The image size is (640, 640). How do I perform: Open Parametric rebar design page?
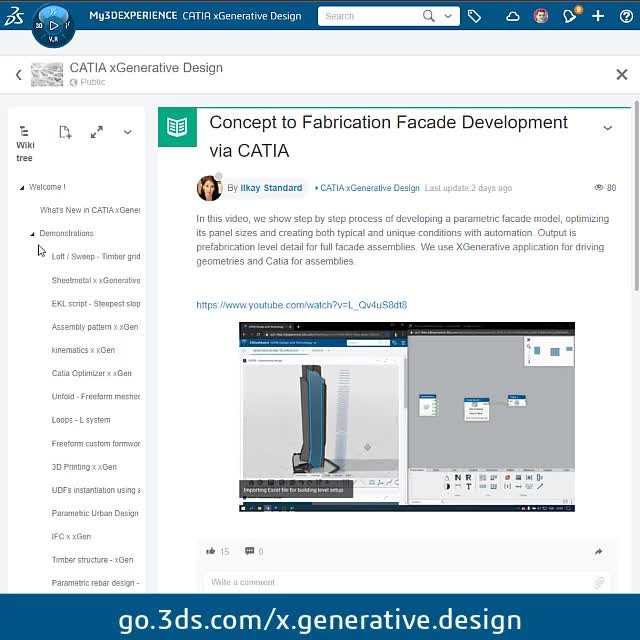coord(96,583)
